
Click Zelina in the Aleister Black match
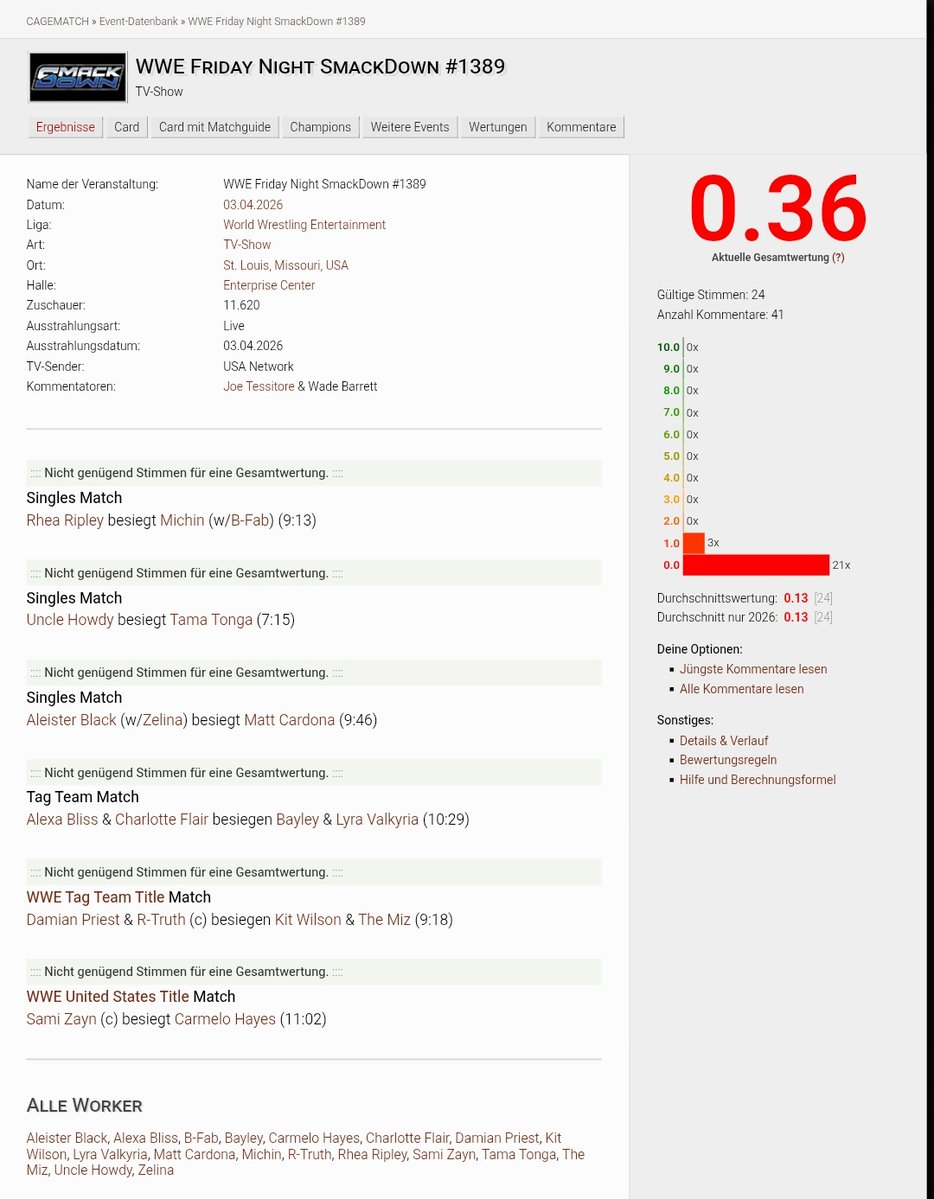(x=162, y=720)
